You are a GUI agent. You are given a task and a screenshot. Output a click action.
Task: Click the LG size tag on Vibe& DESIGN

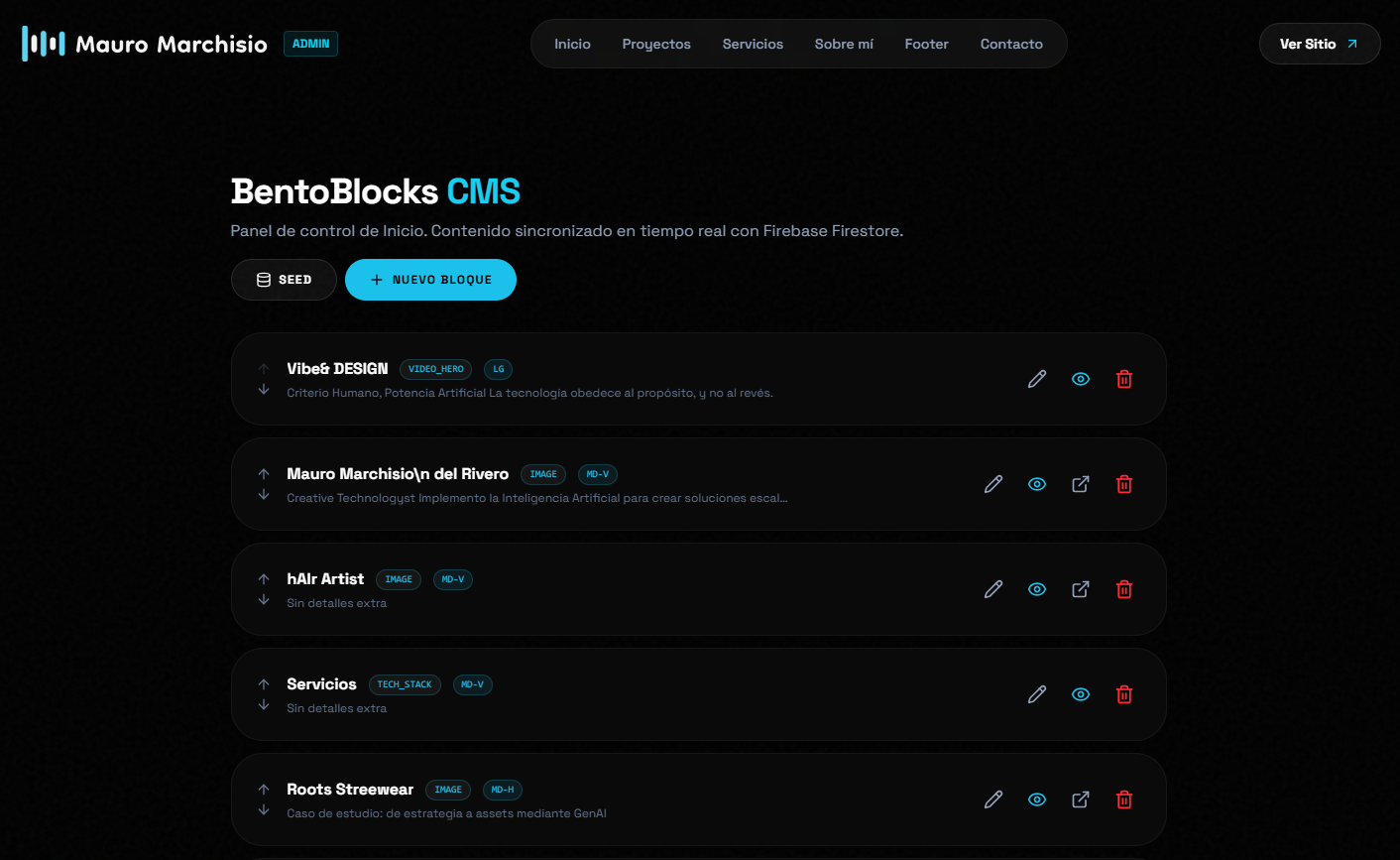(x=499, y=369)
